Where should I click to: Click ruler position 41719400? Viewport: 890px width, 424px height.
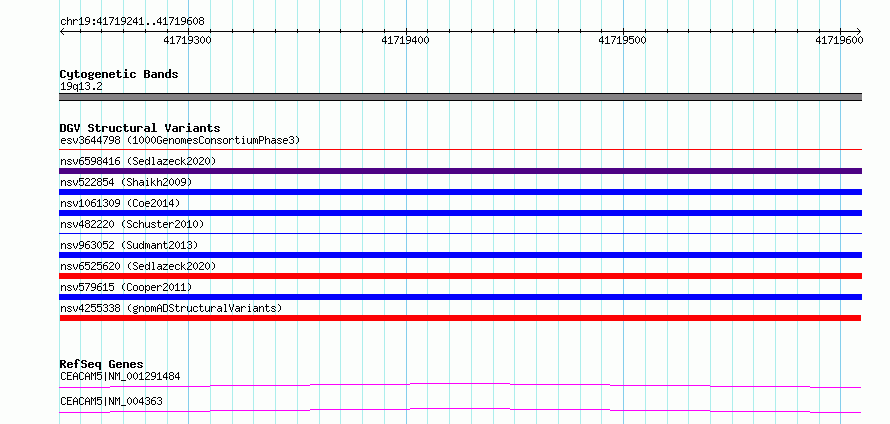pos(405,40)
